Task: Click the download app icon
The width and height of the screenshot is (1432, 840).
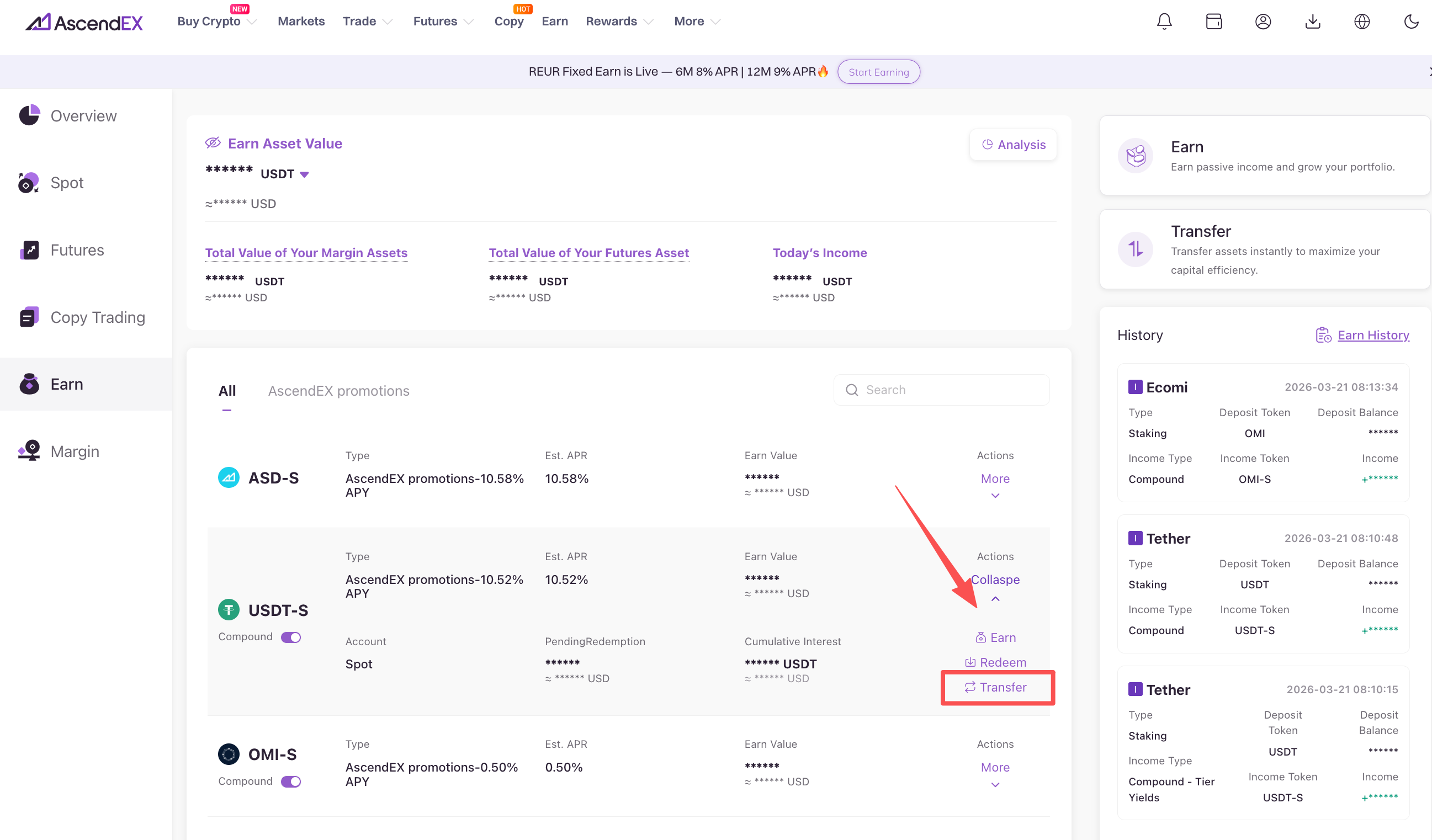Action: 1312,22
